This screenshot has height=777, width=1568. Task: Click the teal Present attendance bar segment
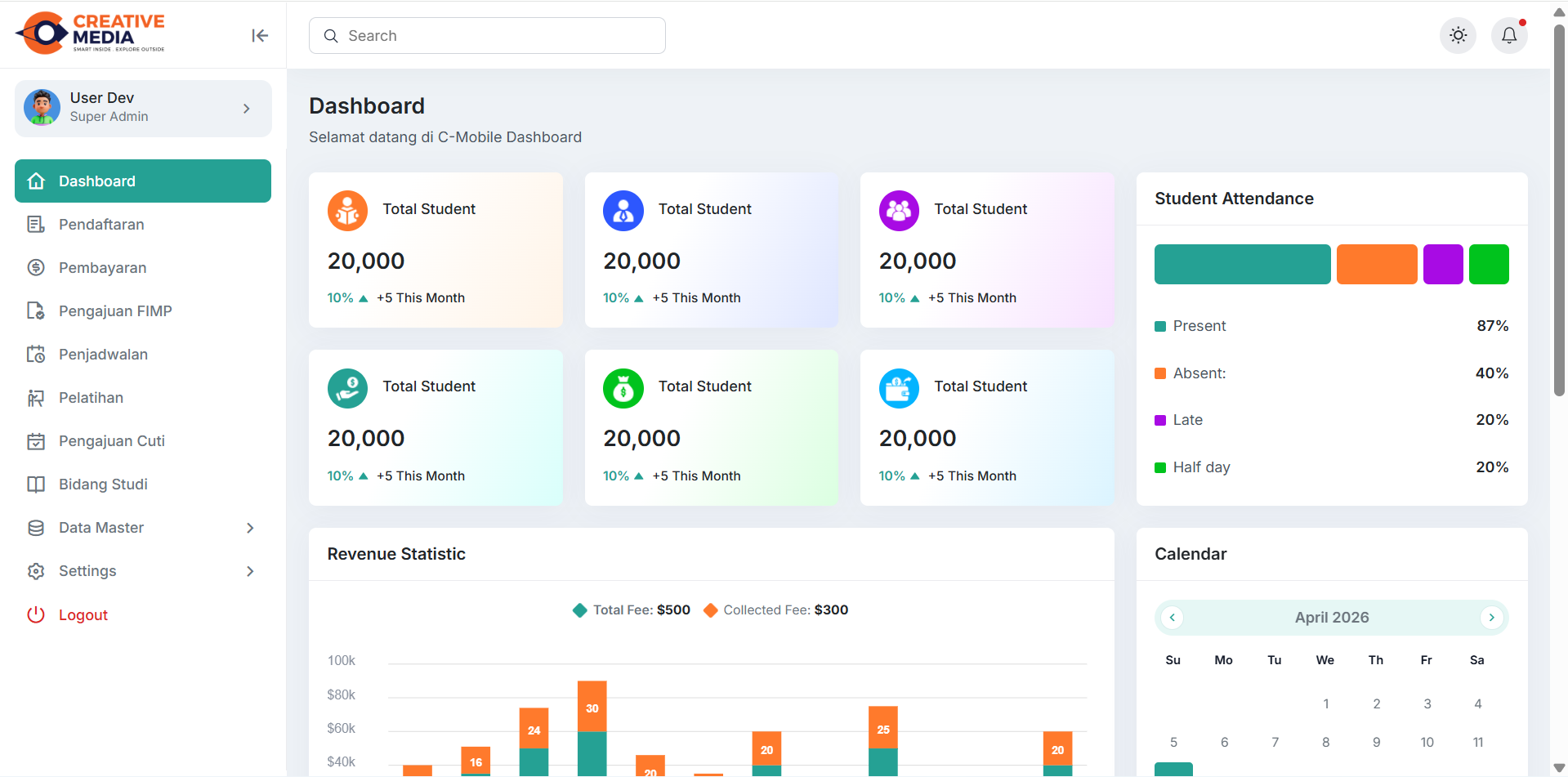pyautogui.click(x=1242, y=264)
